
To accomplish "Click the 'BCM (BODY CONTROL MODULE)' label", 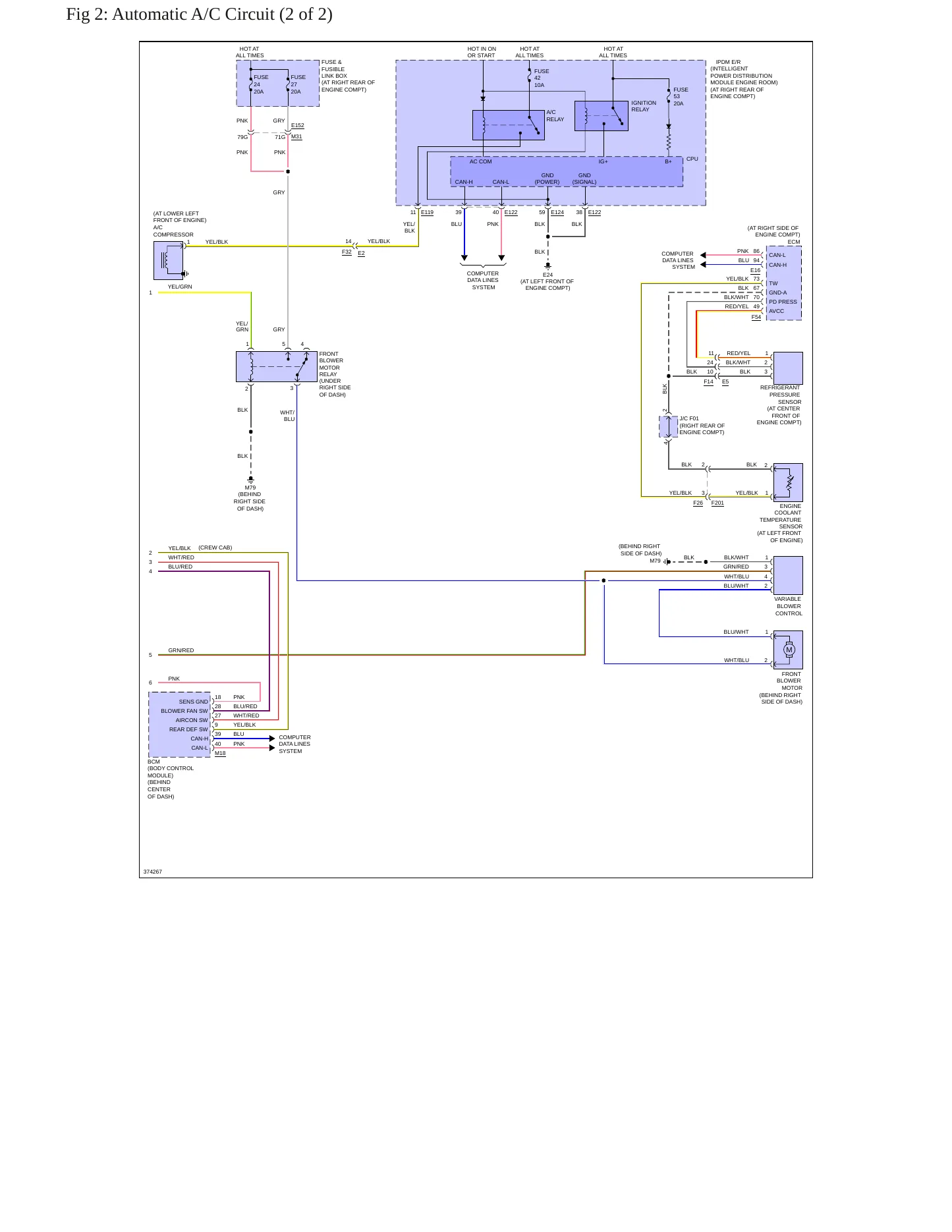I will coord(171,779).
